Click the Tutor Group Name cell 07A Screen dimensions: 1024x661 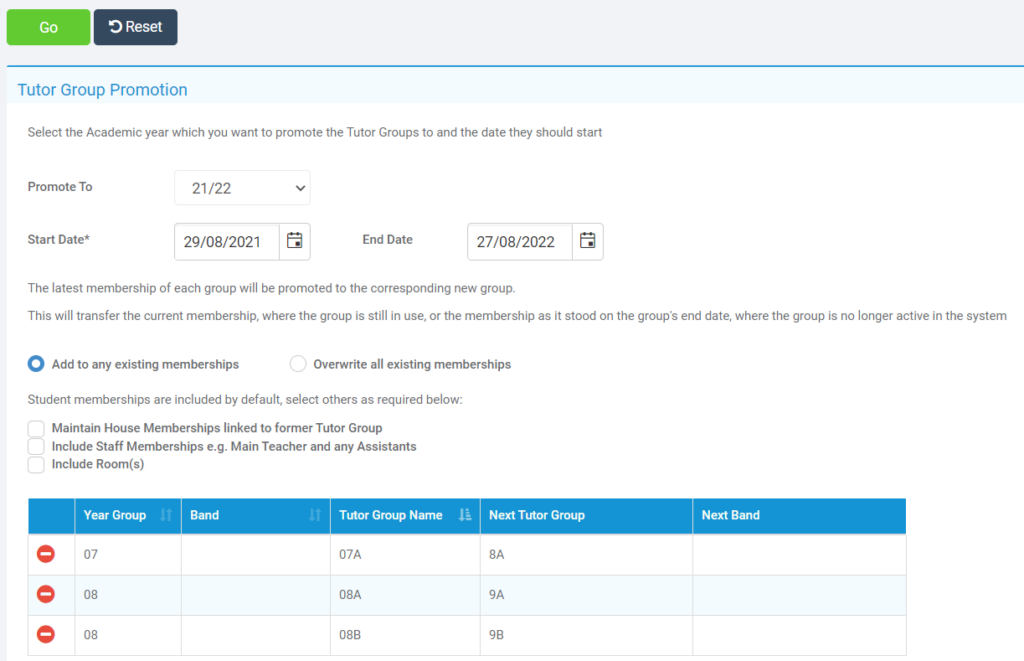(x=406, y=555)
